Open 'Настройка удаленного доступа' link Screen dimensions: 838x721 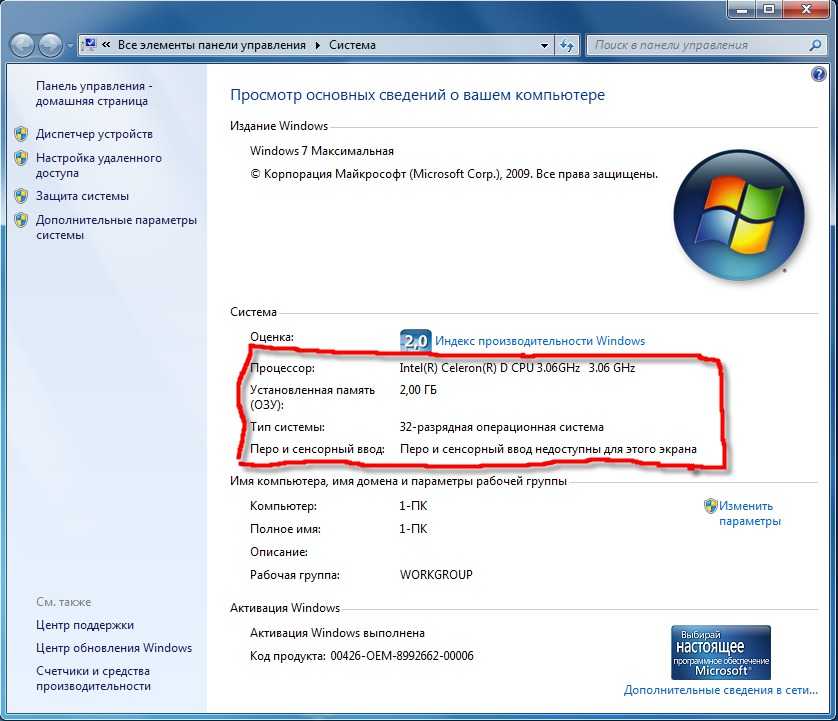click(98, 166)
